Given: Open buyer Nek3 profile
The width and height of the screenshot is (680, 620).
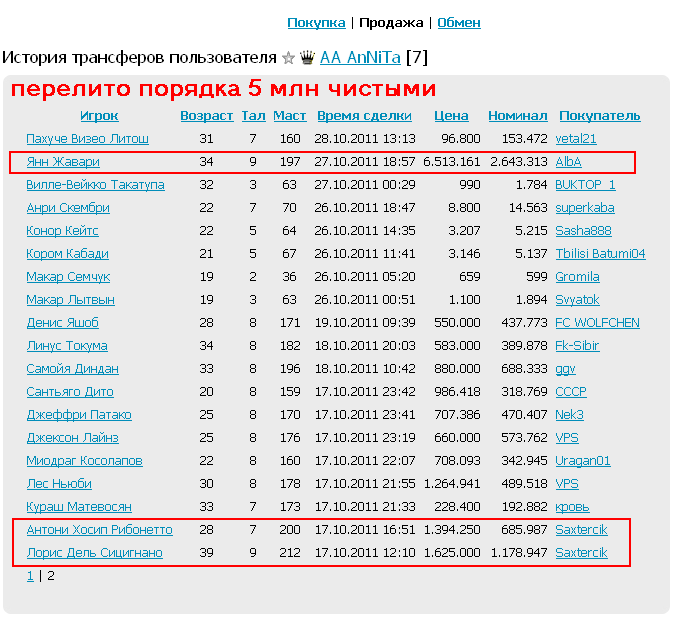Looking at the screenshot, I should [569, 414].
